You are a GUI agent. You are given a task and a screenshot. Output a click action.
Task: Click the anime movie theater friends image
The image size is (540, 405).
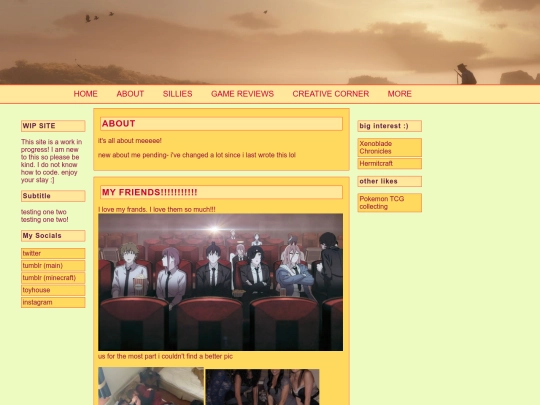(220, 282)
